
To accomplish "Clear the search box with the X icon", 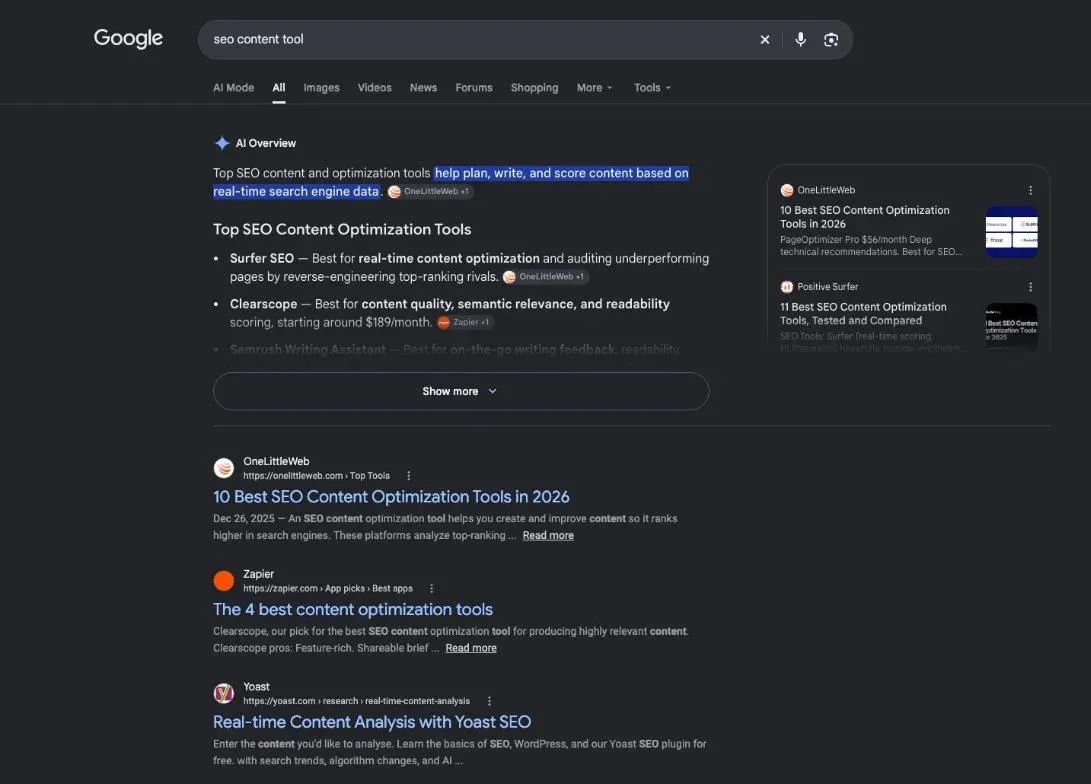I will click(x=765, y=40).
